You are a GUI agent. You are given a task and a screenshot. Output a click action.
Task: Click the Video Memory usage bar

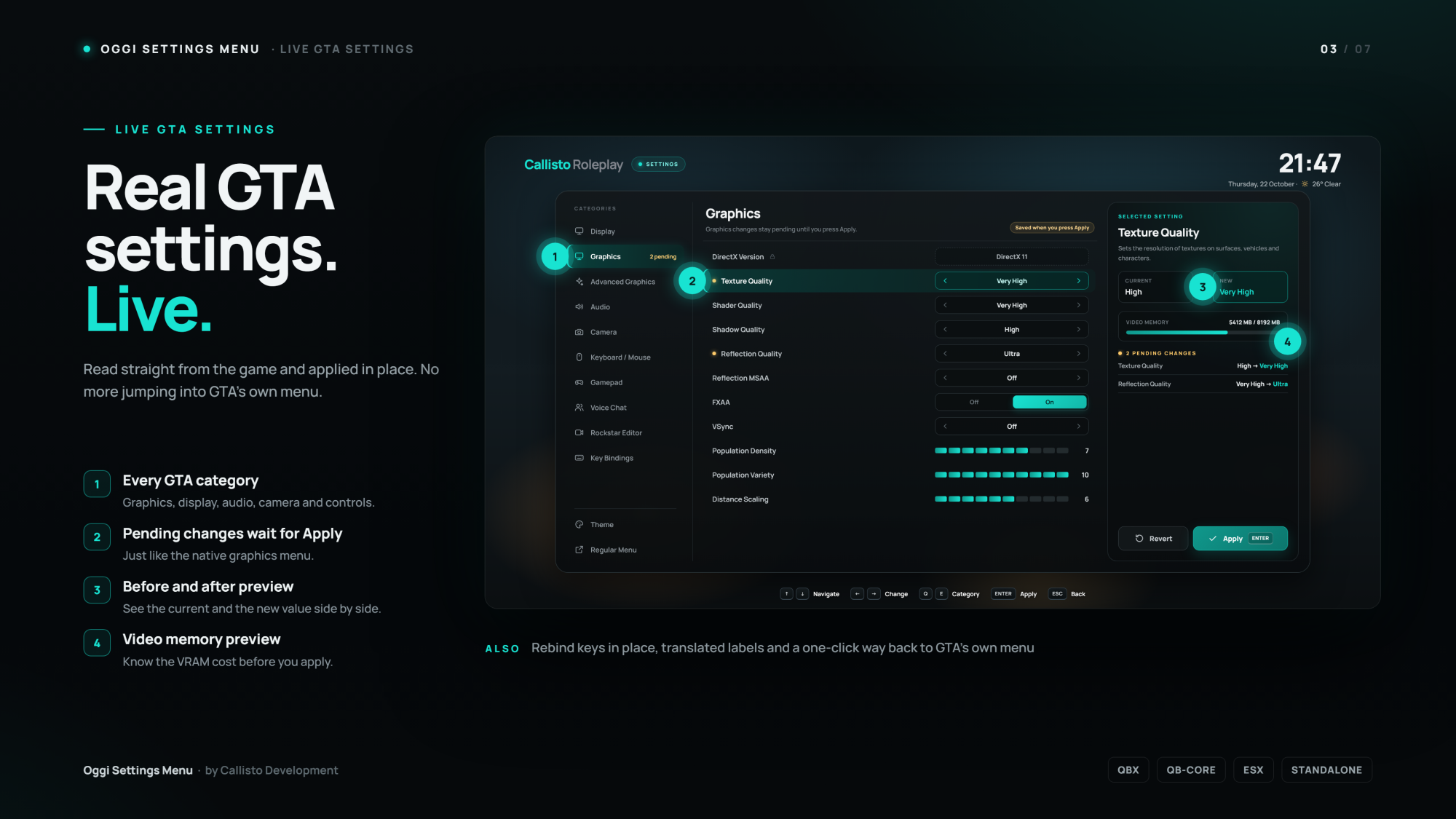tap(1202, 333)
